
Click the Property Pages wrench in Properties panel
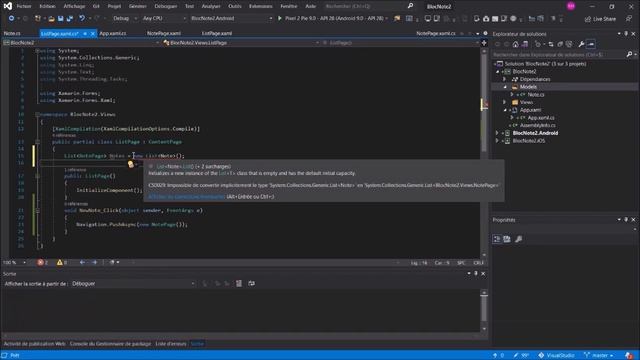[518, 239]
